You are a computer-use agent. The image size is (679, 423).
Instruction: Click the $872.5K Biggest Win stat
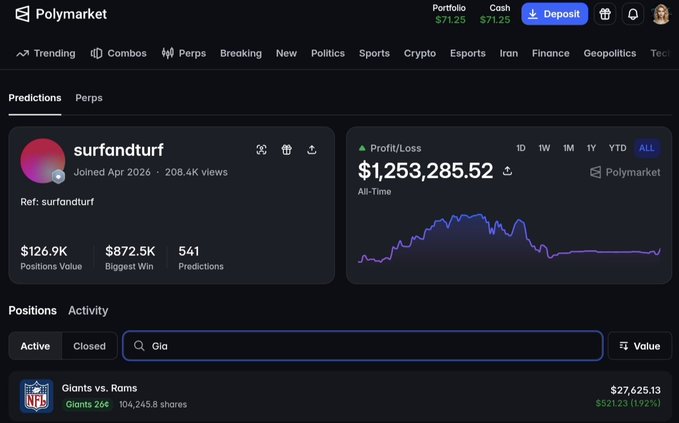click(x=130, y=257)
